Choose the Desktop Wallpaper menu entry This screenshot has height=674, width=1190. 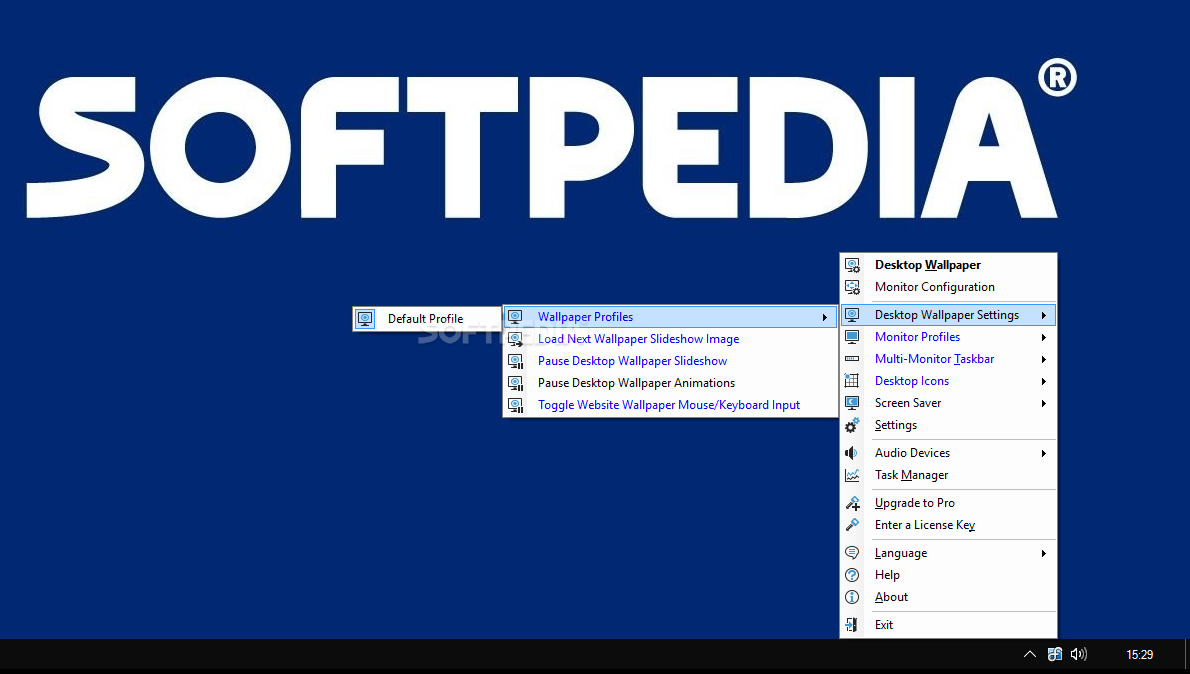[948, 265]
